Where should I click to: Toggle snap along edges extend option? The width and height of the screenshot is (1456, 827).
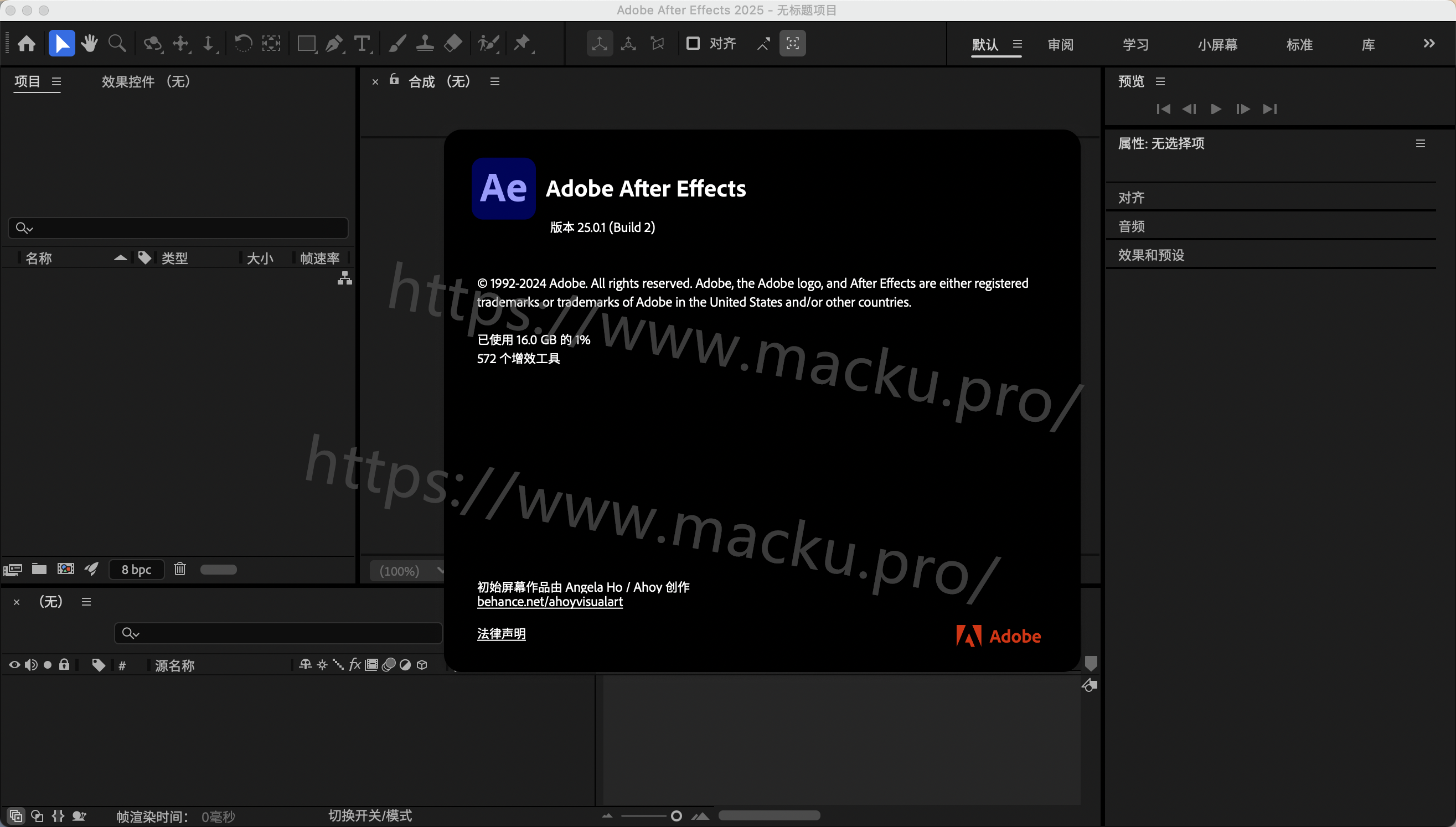click(x=763, y=44)
